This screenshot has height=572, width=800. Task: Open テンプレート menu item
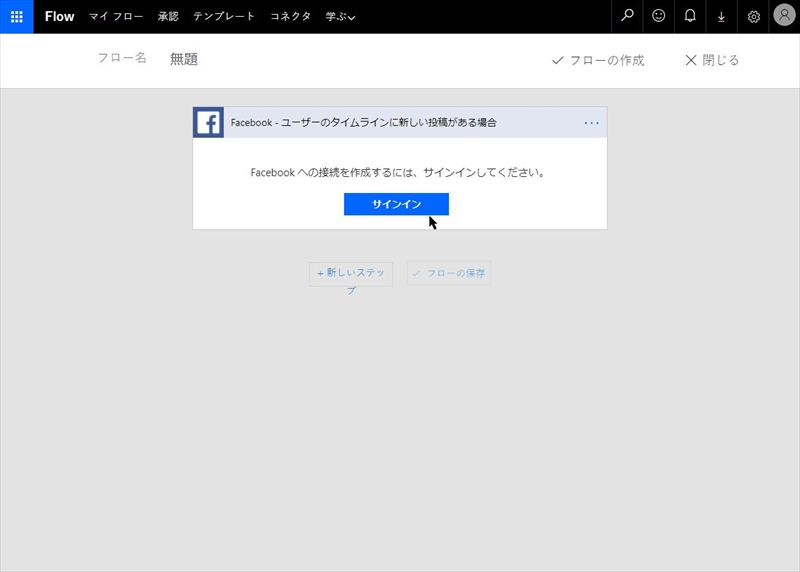[x=223, y=16]
